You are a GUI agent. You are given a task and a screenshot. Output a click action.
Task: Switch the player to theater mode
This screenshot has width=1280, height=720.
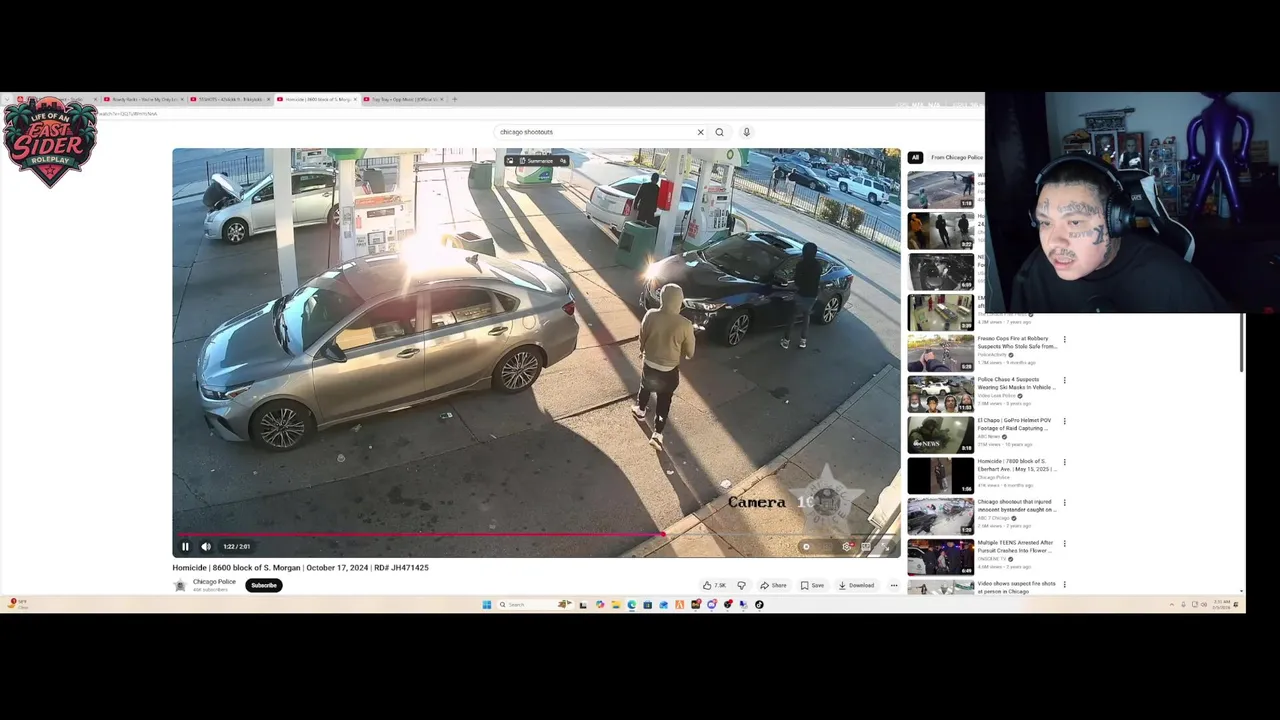[x=866, y=546]
